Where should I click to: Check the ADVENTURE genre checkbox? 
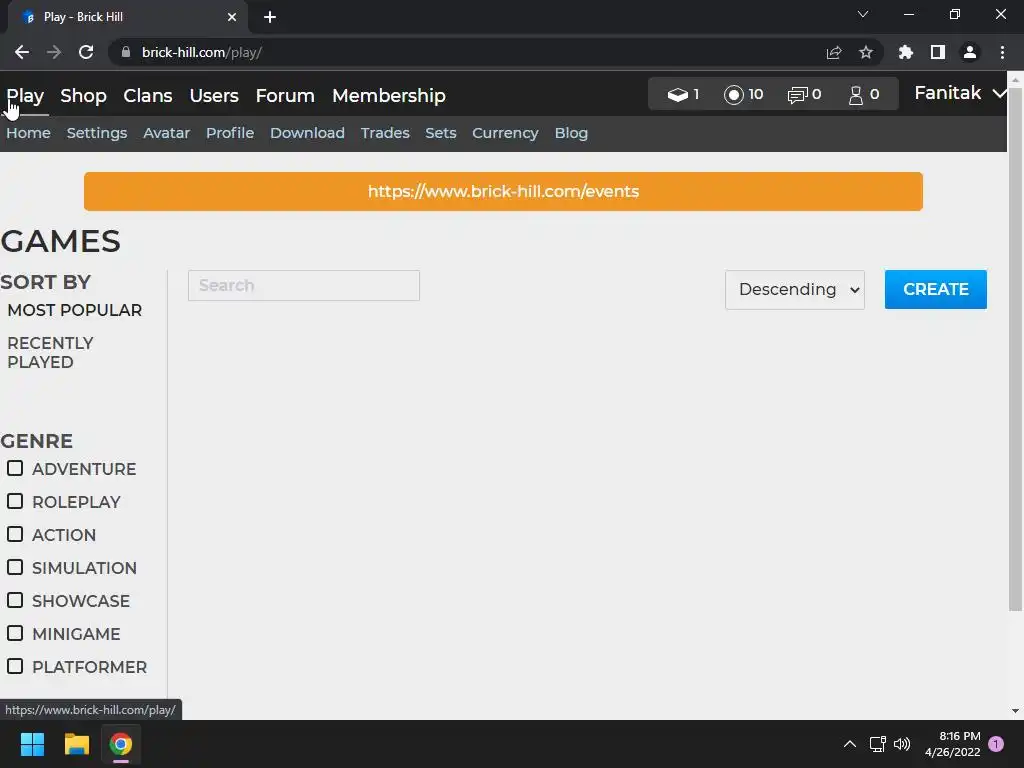(15, 468)
